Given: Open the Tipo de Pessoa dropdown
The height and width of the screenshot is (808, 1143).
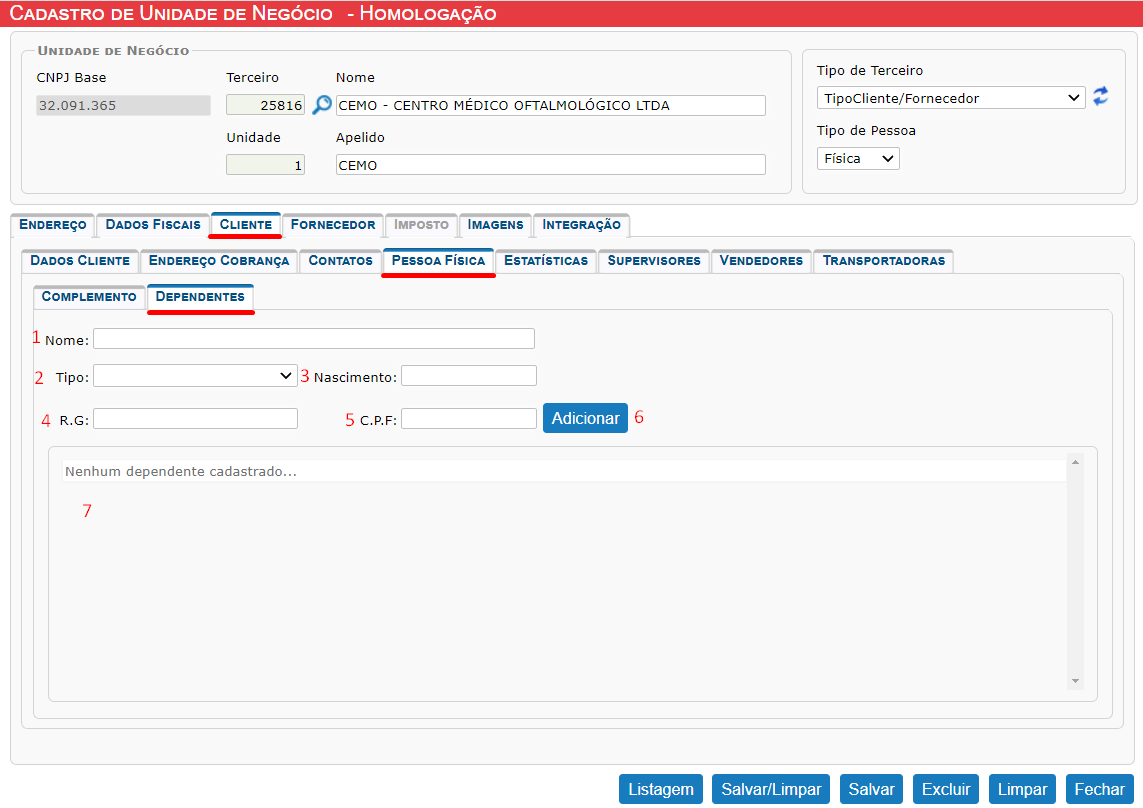Looking at the screenshot, I should (858, 158).
